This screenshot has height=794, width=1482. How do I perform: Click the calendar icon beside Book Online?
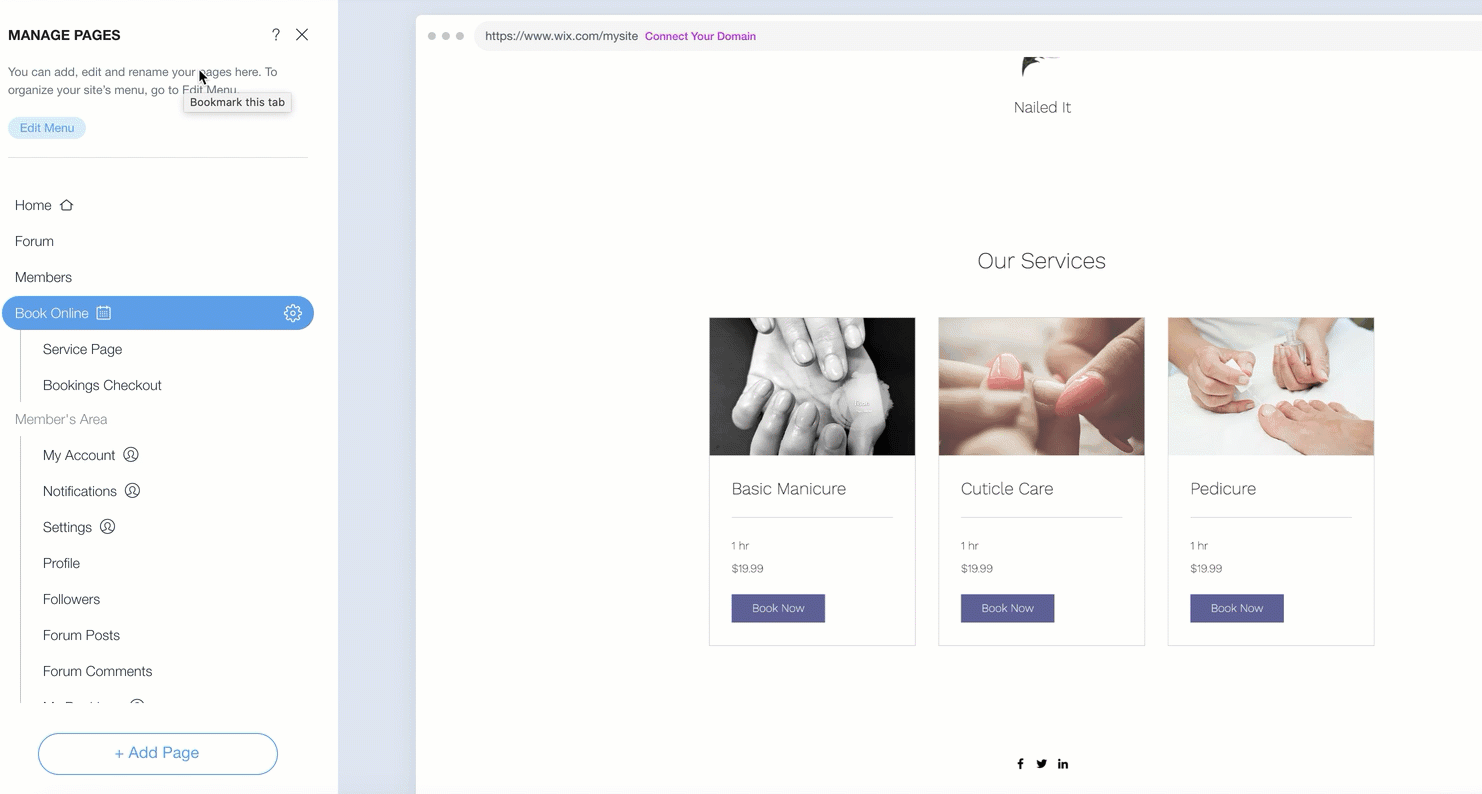(x=103, y=313)
